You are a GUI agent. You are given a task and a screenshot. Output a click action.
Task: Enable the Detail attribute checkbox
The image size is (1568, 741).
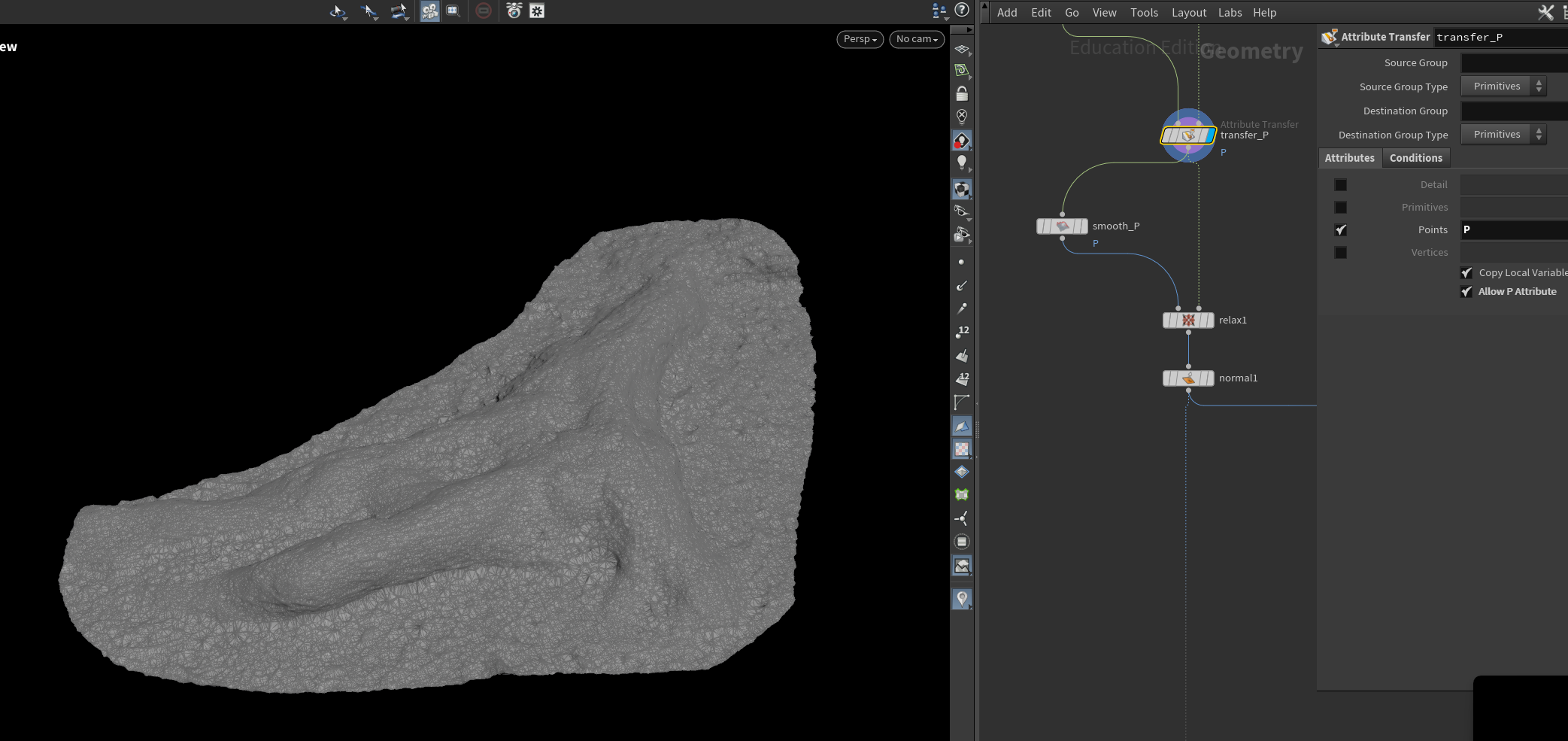1341,185
